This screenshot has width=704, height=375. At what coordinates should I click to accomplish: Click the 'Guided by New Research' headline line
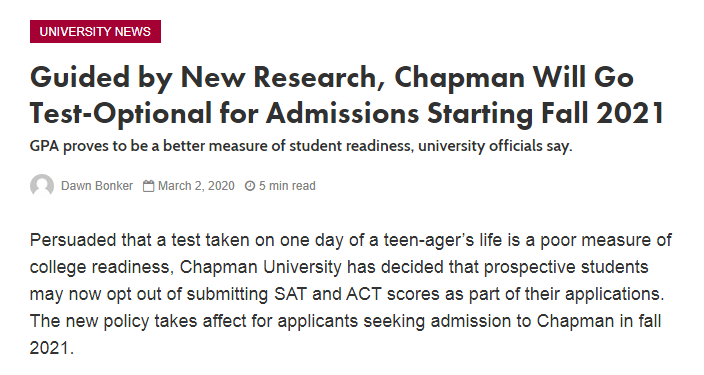point(332,77)
